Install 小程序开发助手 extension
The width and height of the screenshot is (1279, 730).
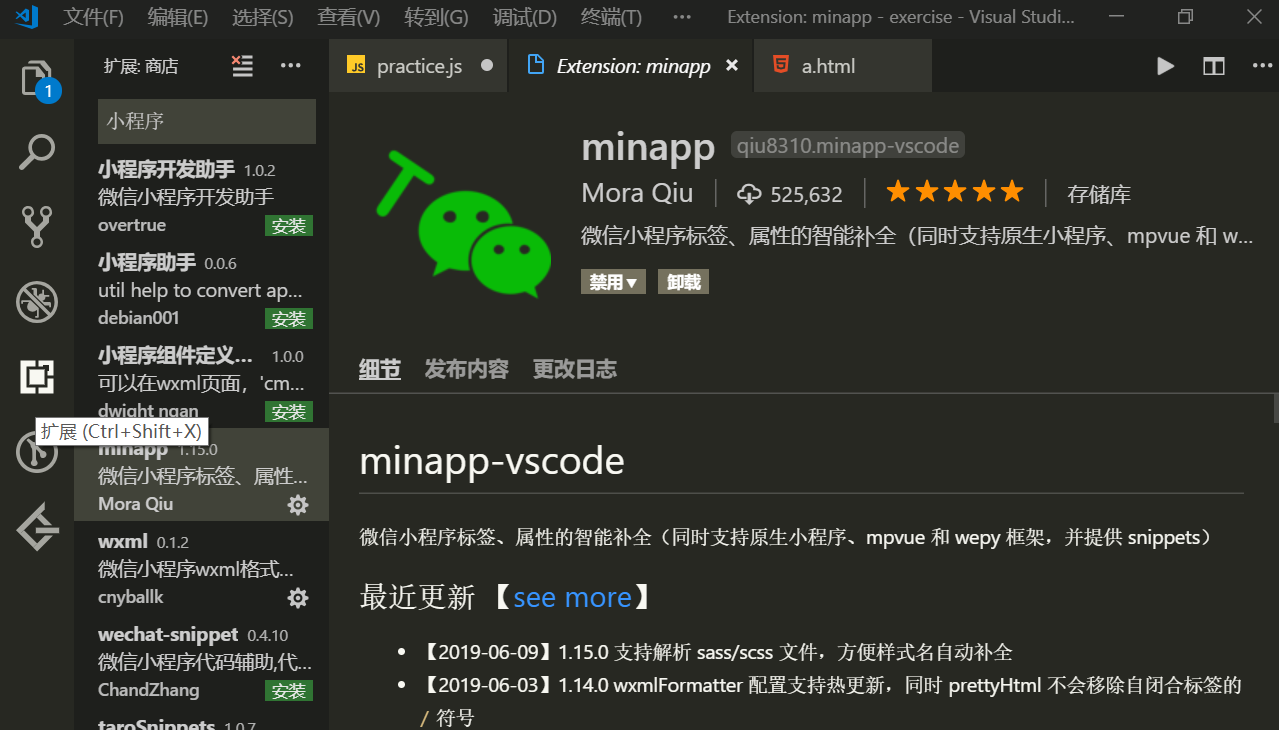[x=289, y=226]
